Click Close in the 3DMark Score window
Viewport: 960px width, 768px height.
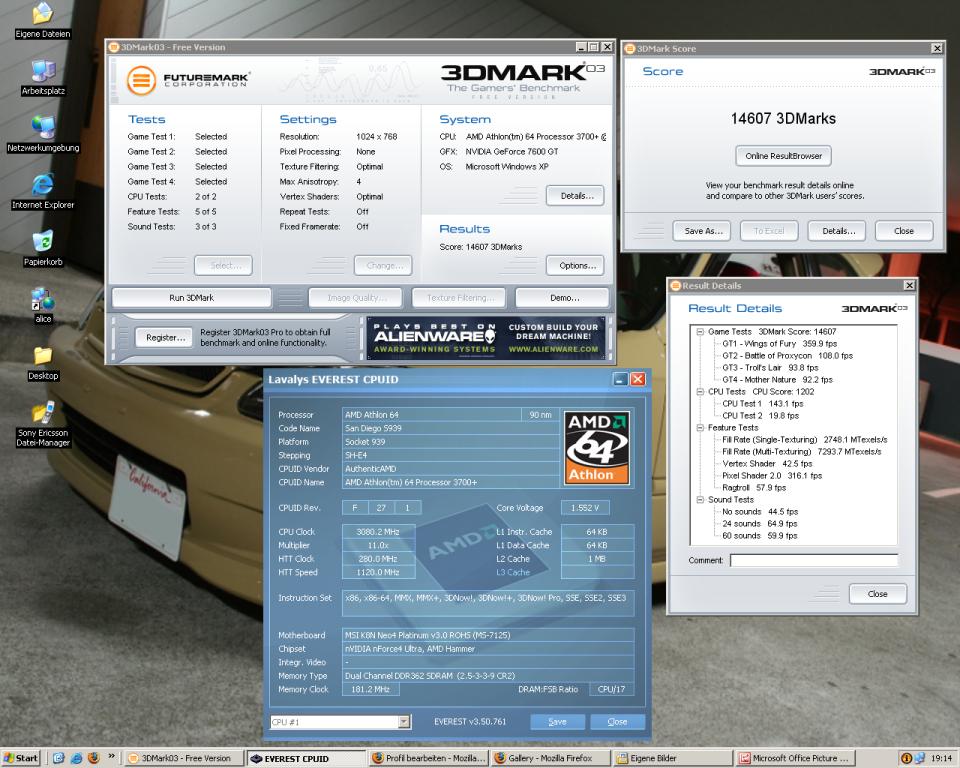pos(904,231)
